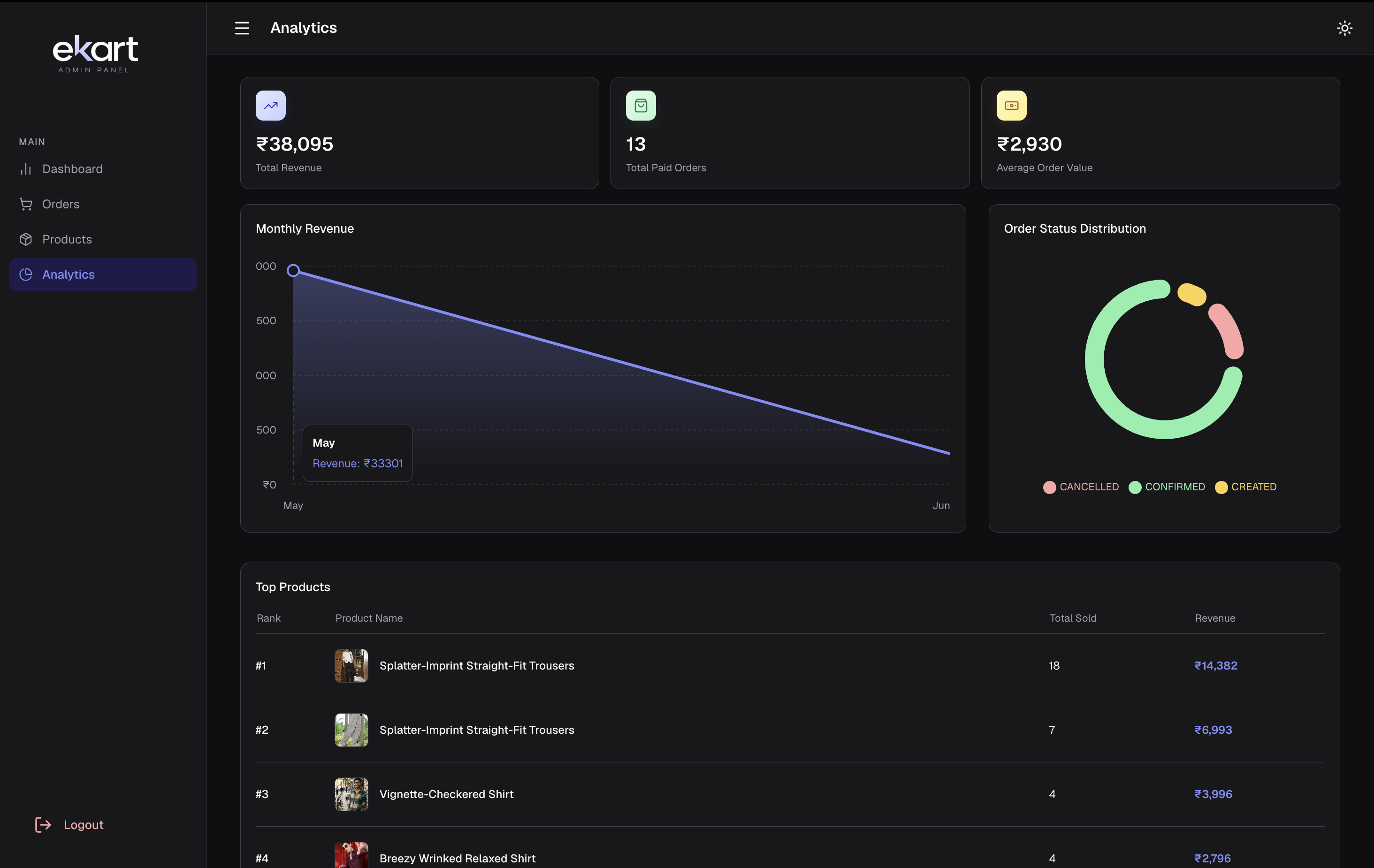Click the Top Products heading
This screenshot has height=868, width=1374.
pyautogui.click(x=293, y=587)
